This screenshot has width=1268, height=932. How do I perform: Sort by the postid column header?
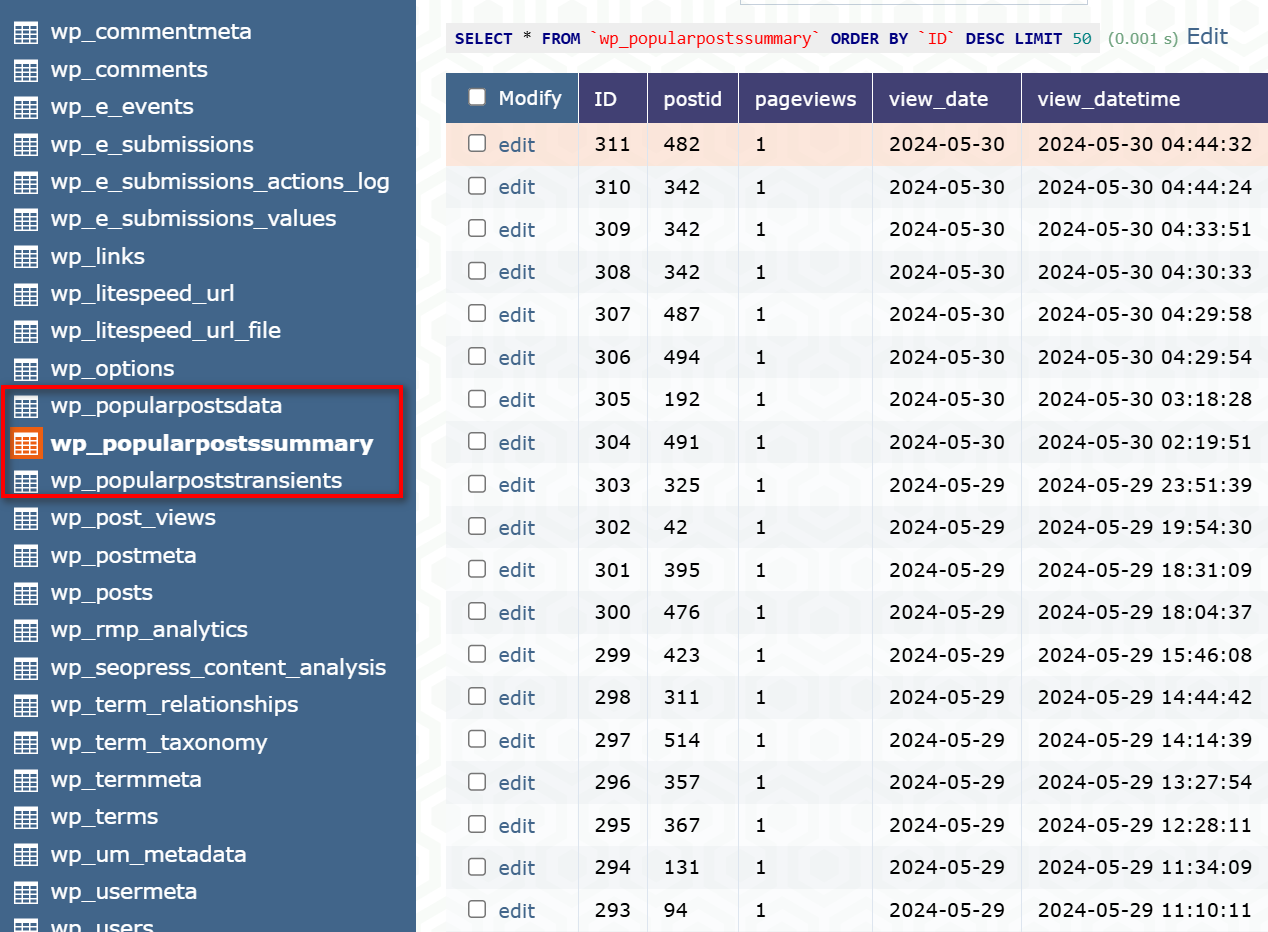(x=692, y=99)
